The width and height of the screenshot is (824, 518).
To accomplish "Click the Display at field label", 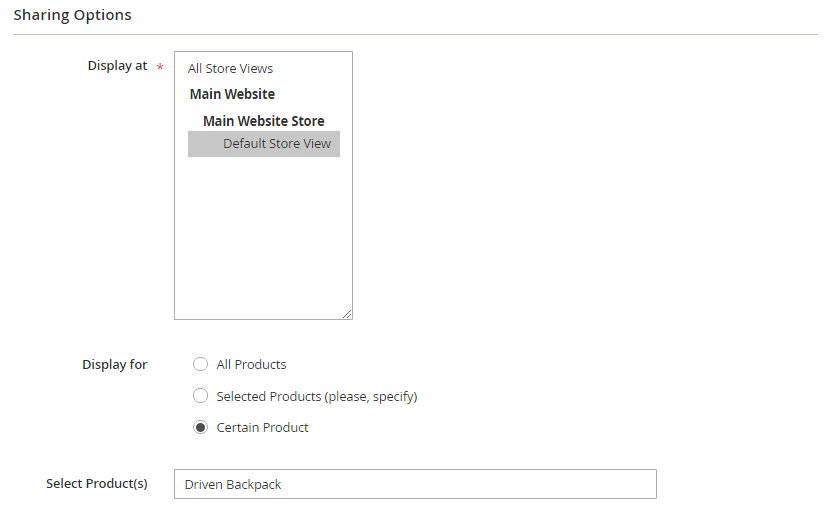I will pos(117,66).
